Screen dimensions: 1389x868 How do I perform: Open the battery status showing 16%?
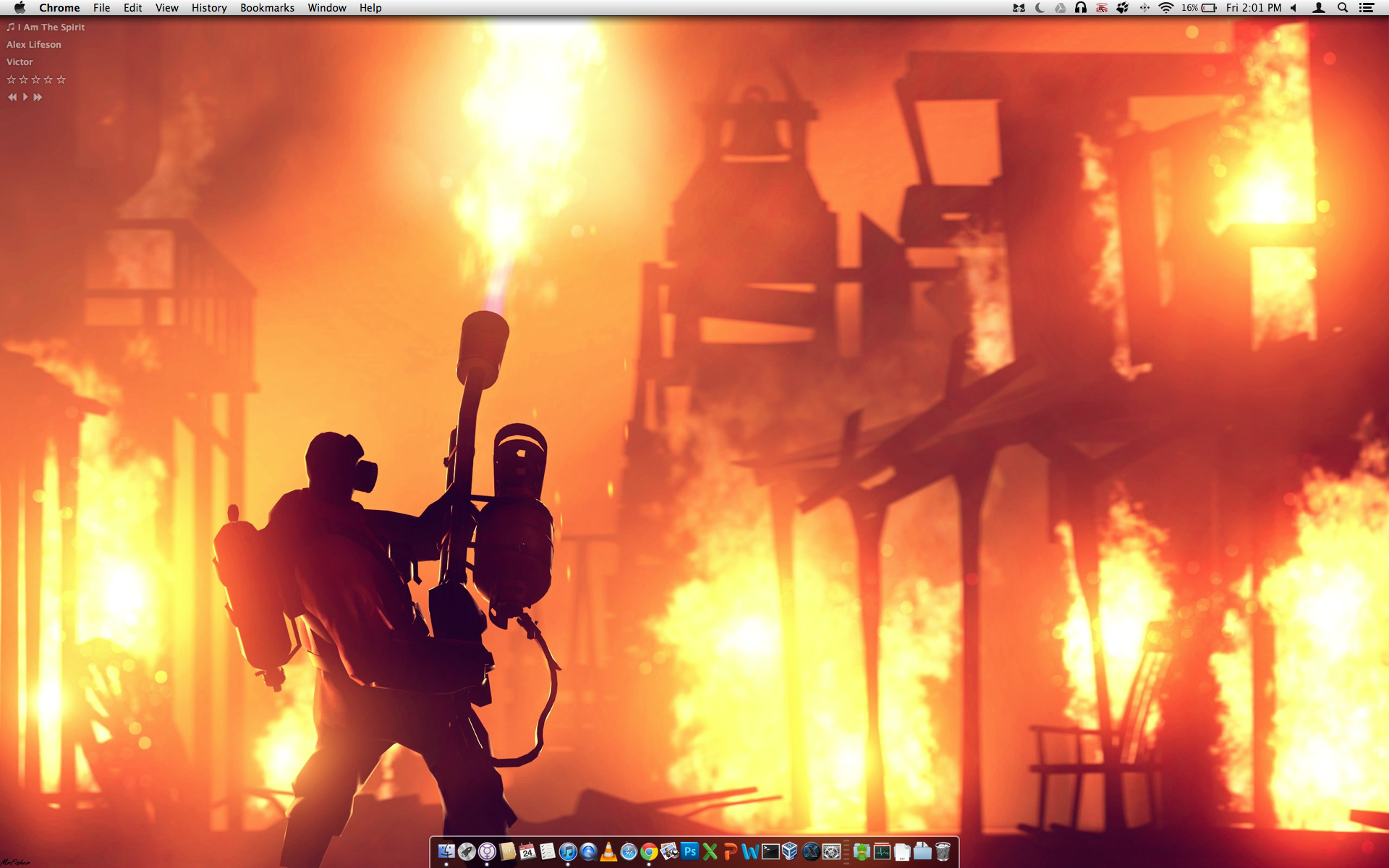point(1199,8)
